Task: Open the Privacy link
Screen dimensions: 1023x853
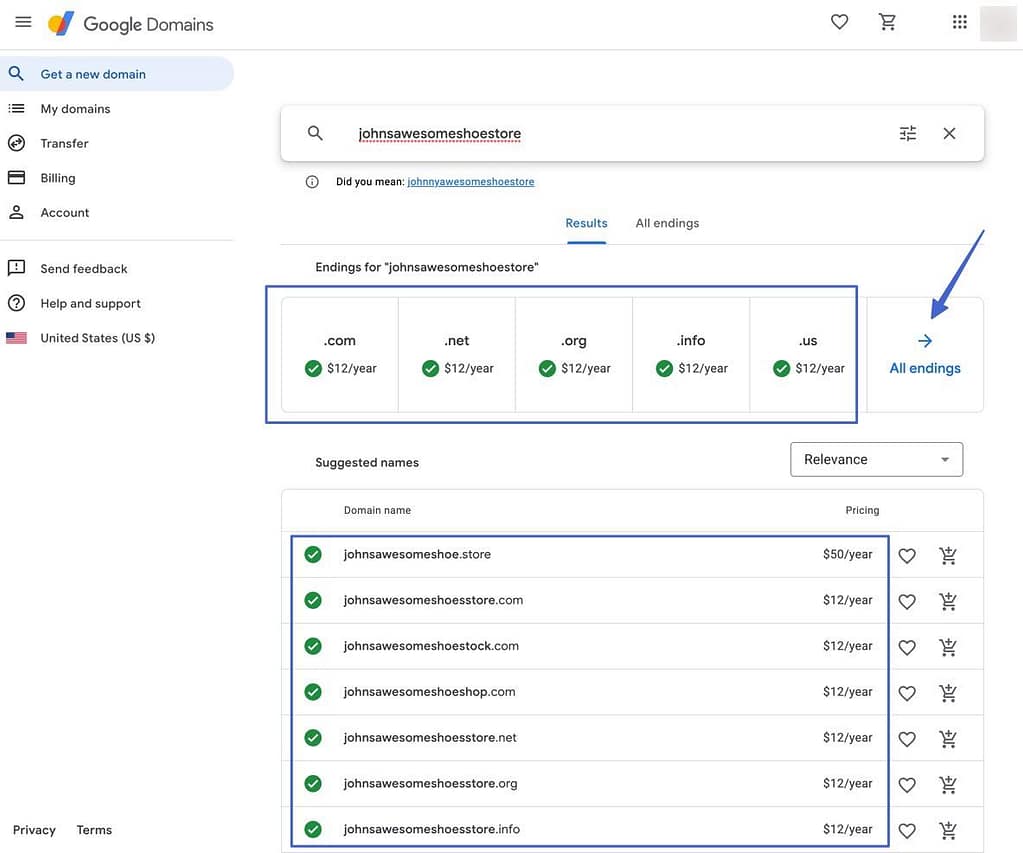Action: click(34, 830)
